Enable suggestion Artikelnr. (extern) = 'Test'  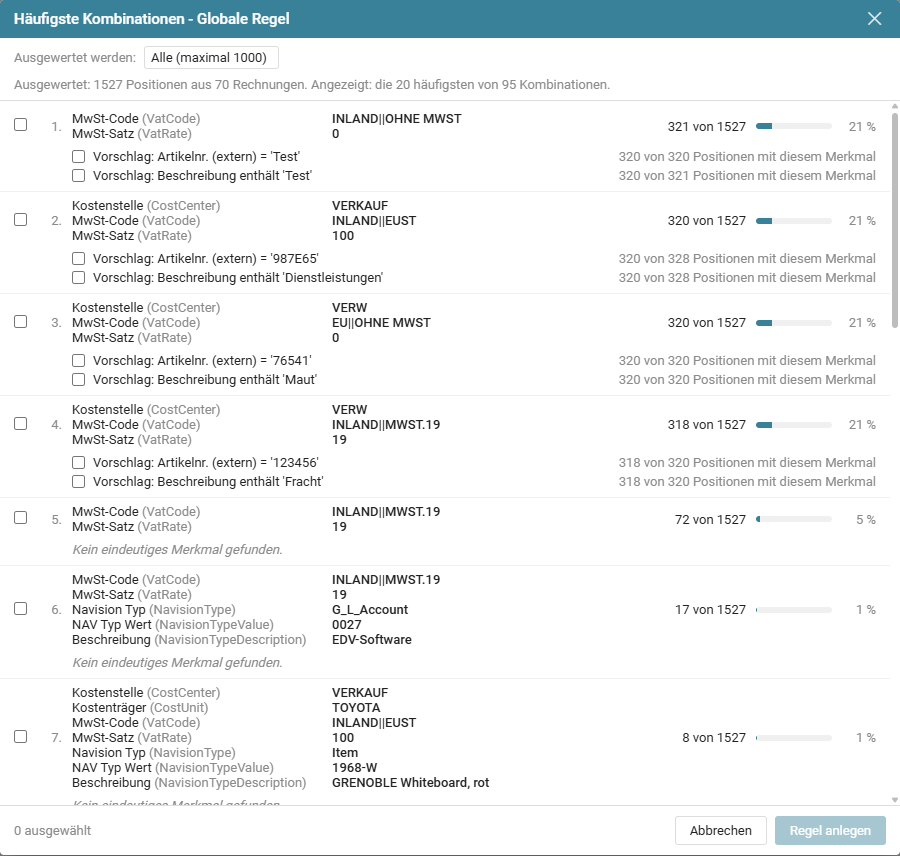pos(79,157)
